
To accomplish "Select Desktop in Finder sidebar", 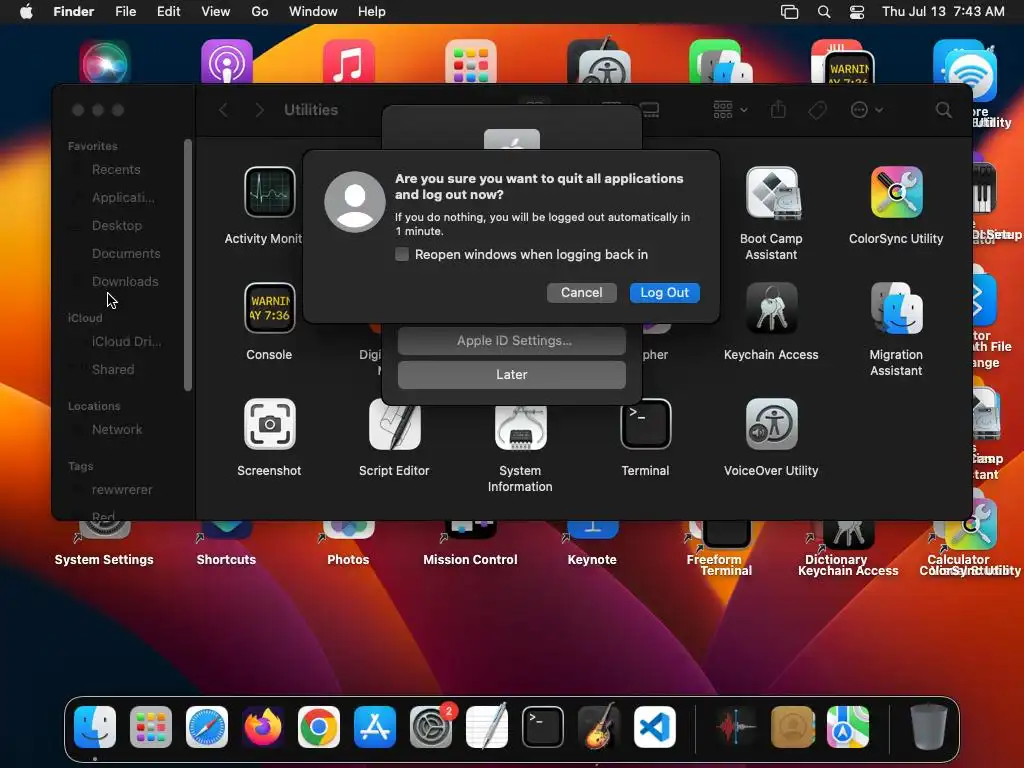I will pyautogui.click(x=116, y=226).
